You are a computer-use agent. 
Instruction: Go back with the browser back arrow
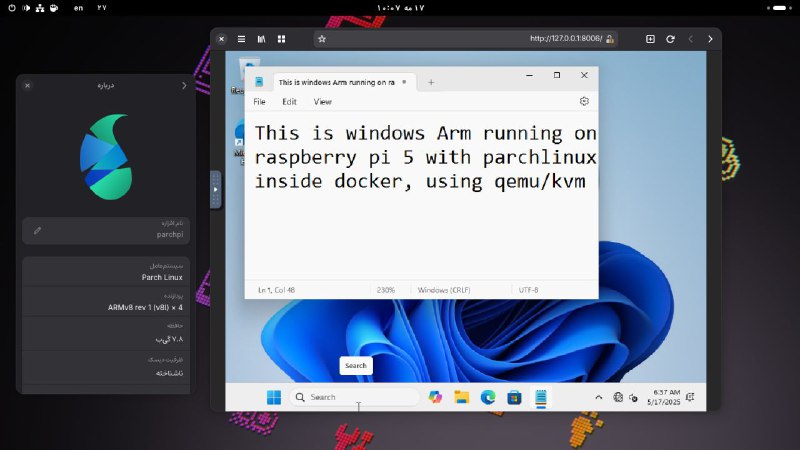coord(690,39)
